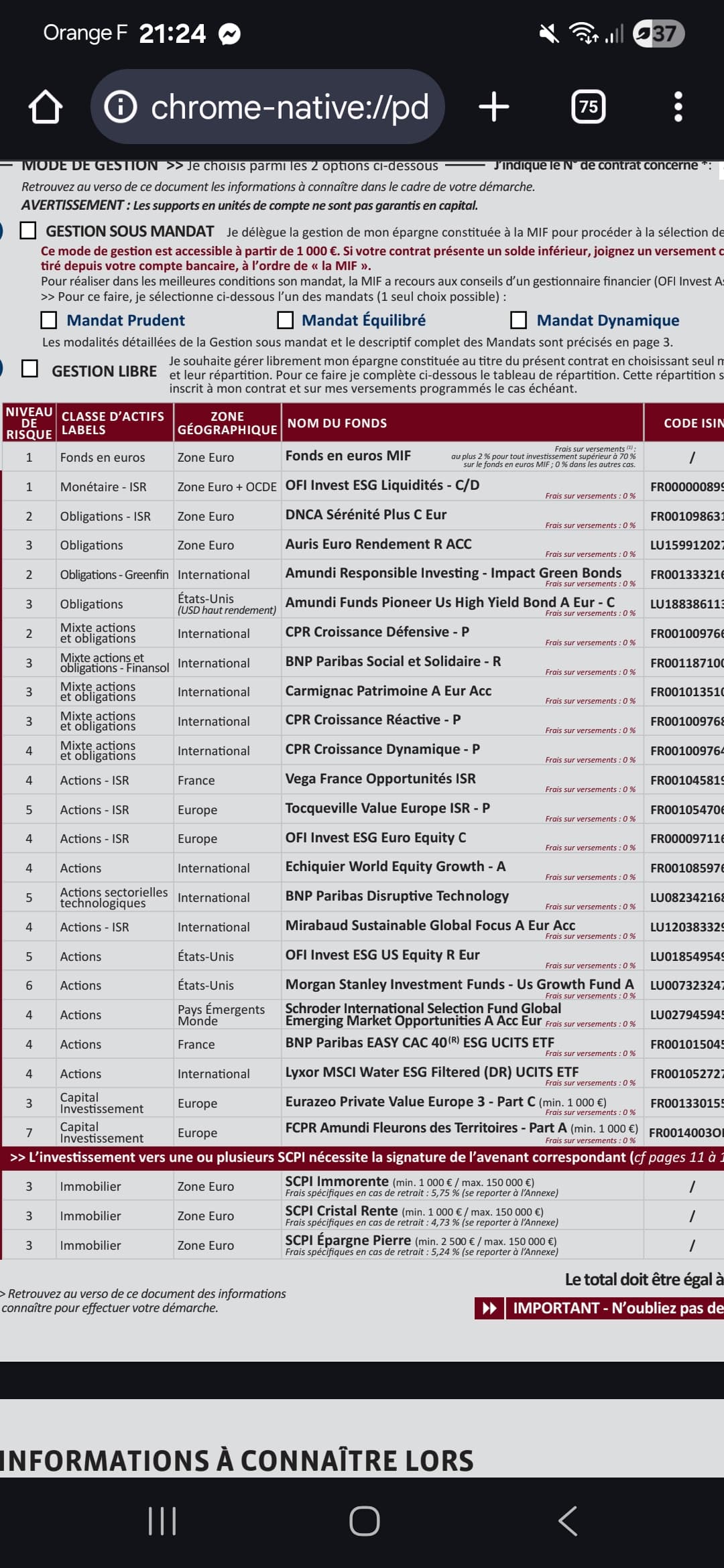
Task: Tap Actions sectorielles technologiques asset class cell
Action: point(114,897)
